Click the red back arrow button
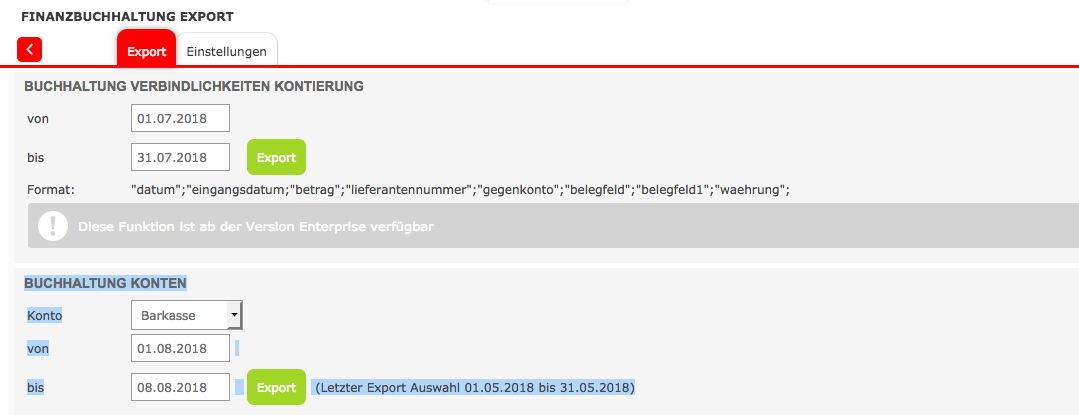This screenshot has width=1079, height=415. (30, 49)
